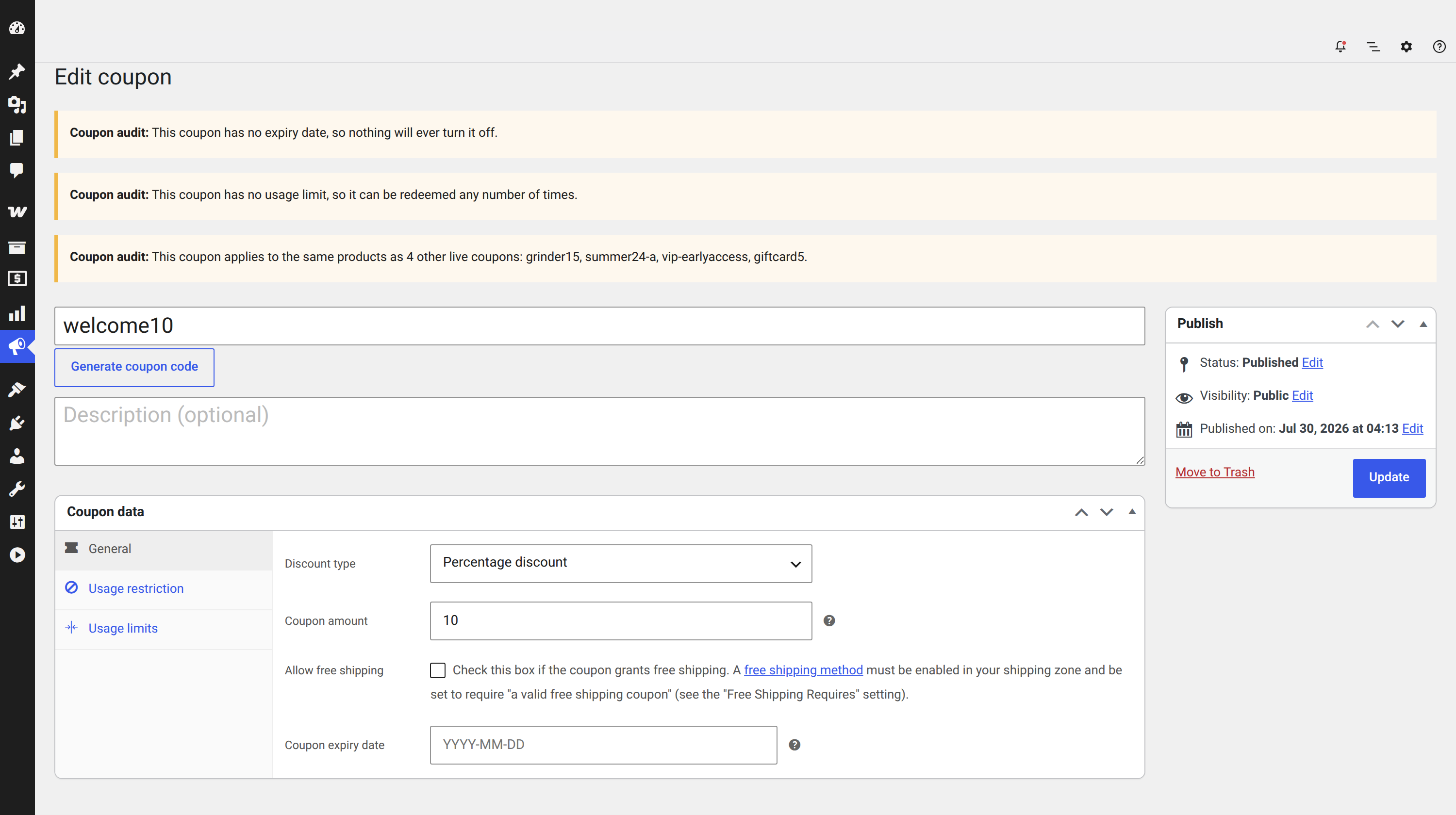
Task: Switch to the Usage limits tab
Action: [164, 629]
